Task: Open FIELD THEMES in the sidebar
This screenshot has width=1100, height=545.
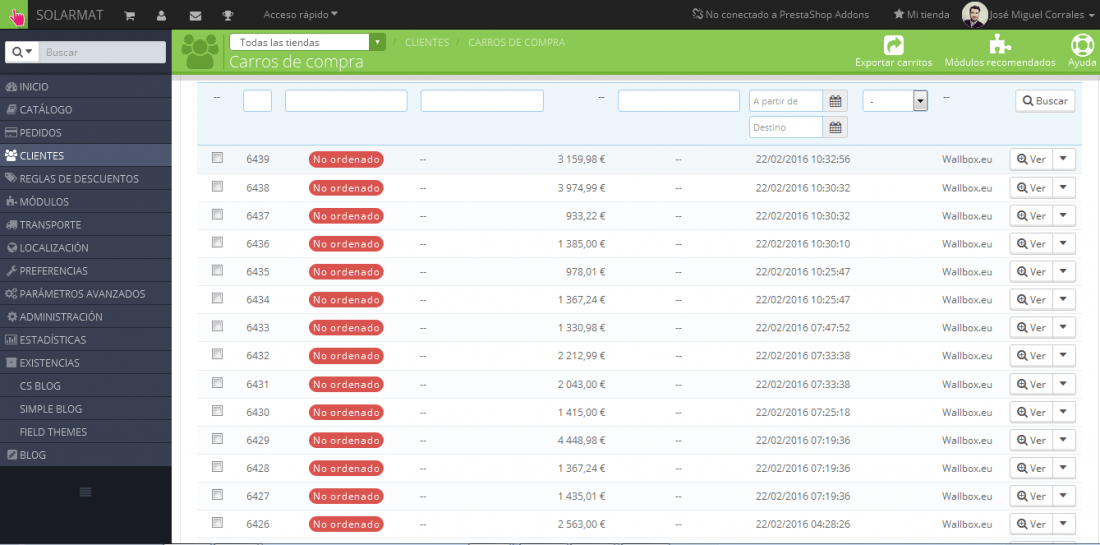Action: coord(86,432)
